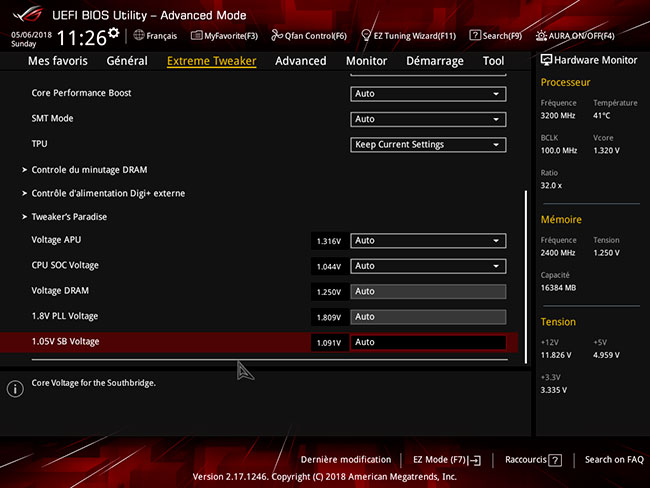Click the TPU label
The image size is (650, 488).
point(39,143)
